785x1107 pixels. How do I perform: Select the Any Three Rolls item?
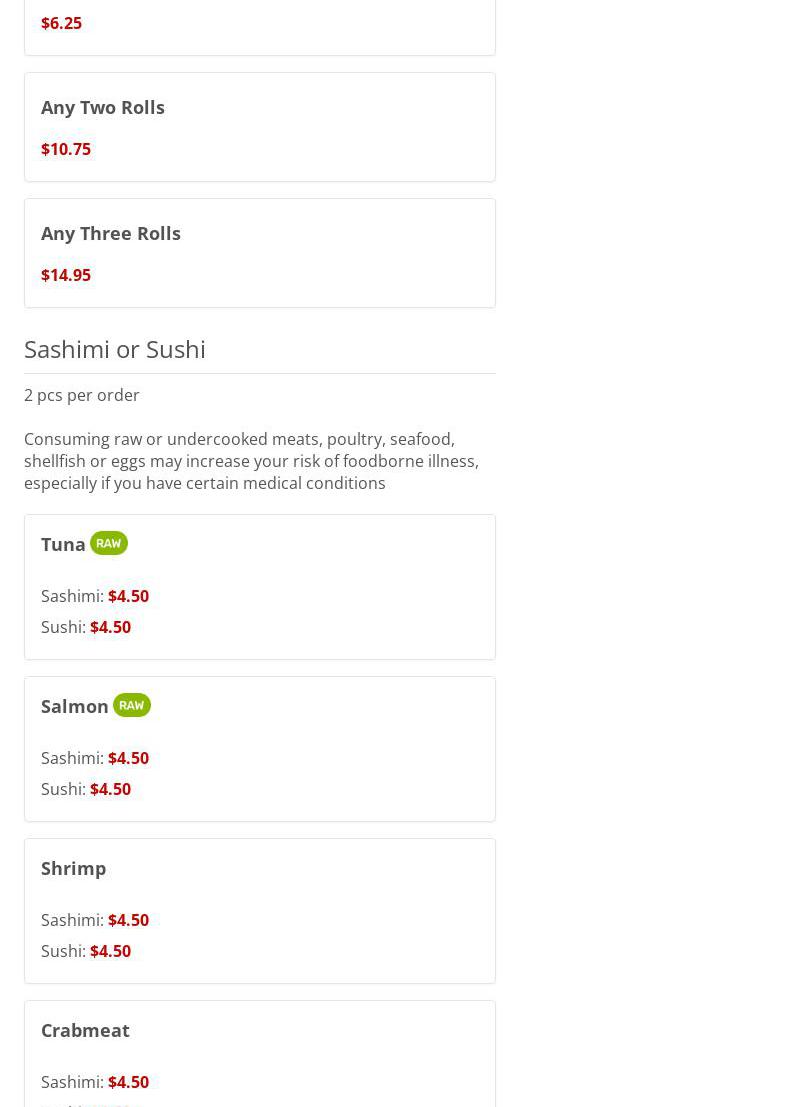pyautogui.click(x=111, y=233)
